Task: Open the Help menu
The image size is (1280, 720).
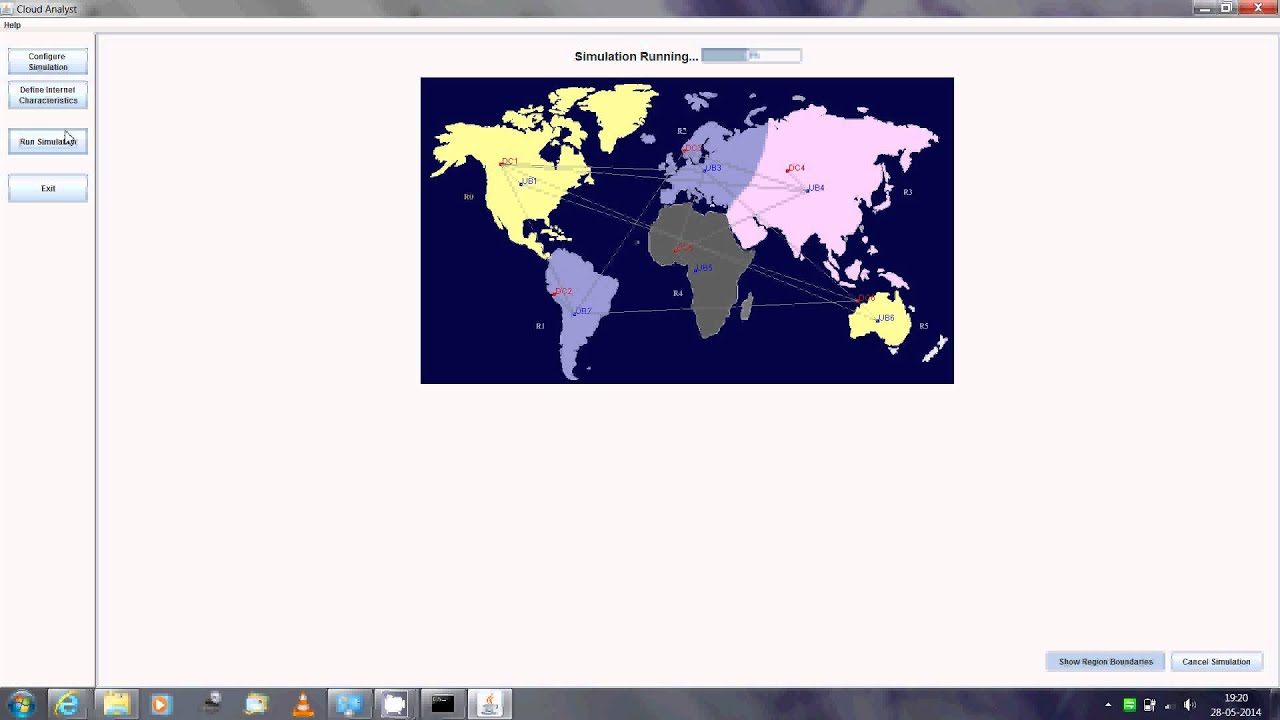Action: [x=12, y=25]
